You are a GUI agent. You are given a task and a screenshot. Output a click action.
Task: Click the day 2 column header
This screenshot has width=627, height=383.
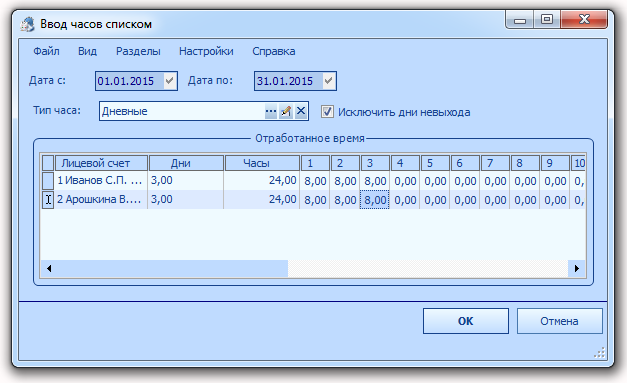click(345, 163)
